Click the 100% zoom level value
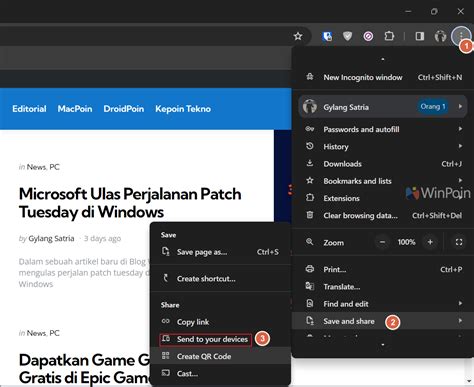This screenshot has height=387, width=474. (406, 242)
